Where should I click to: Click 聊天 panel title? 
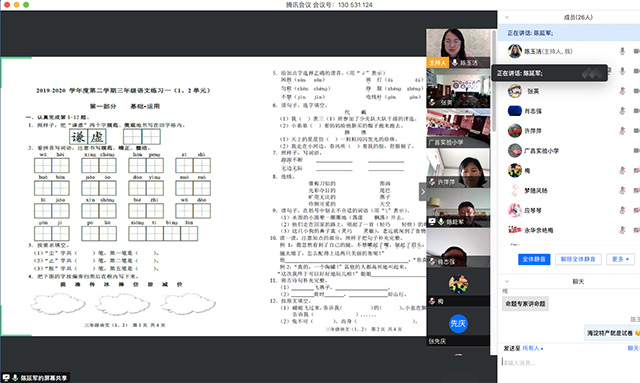click(578, 281)
